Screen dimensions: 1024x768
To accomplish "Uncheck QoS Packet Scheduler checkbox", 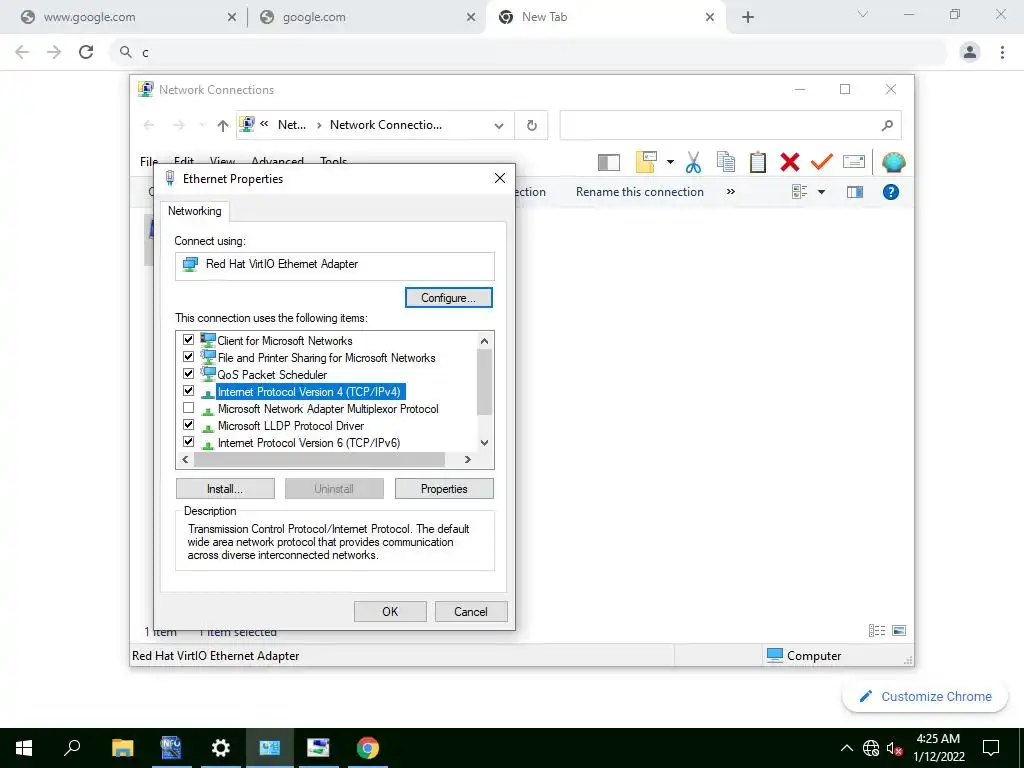I will [189, 374].
